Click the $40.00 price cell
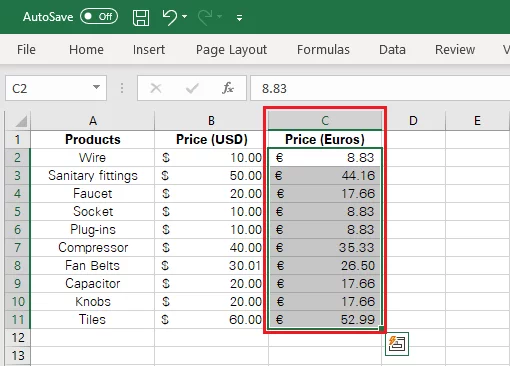510x366 pixels. (x=211, y=248)
